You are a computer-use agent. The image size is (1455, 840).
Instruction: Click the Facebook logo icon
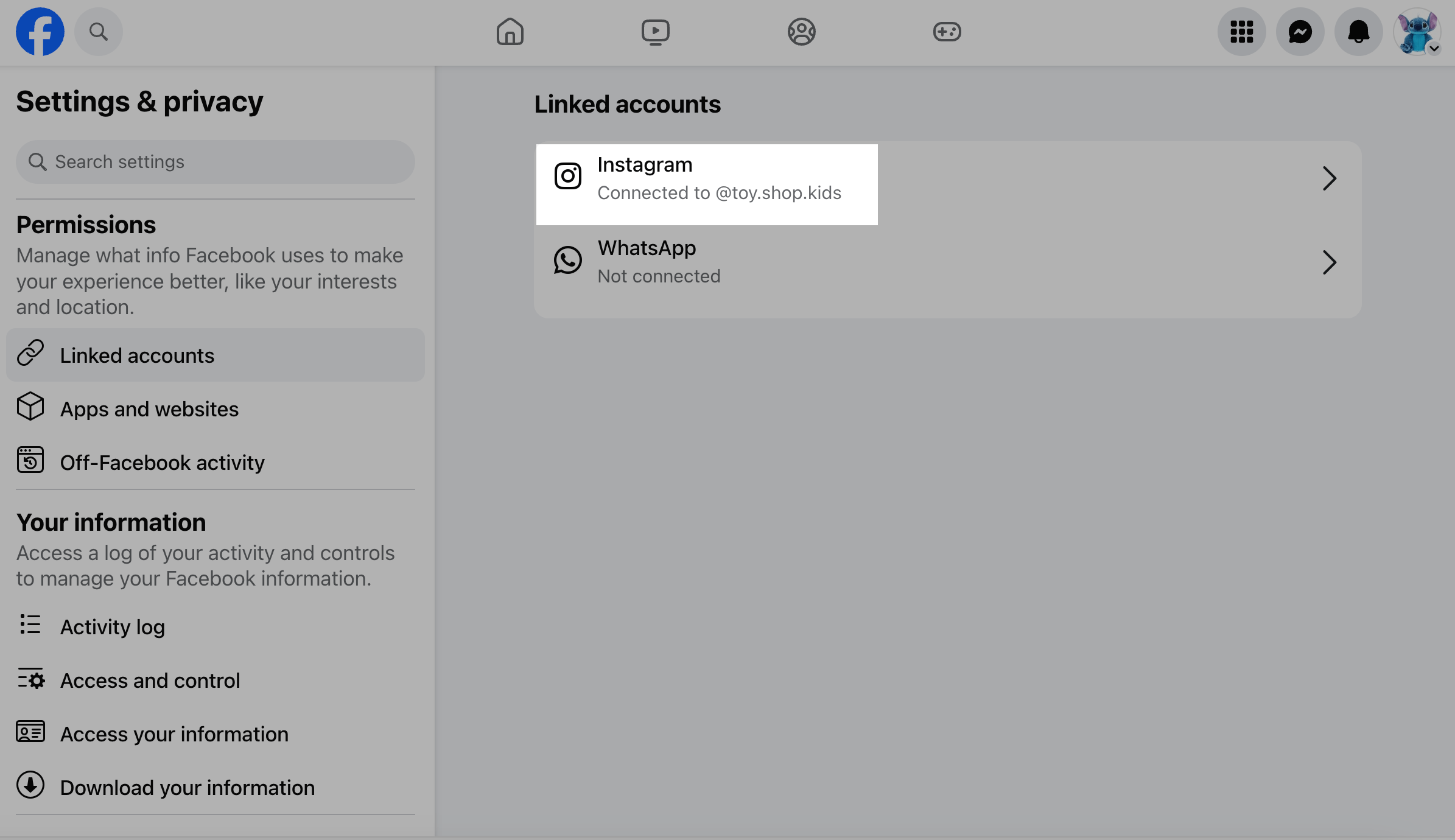click(40, 32)
